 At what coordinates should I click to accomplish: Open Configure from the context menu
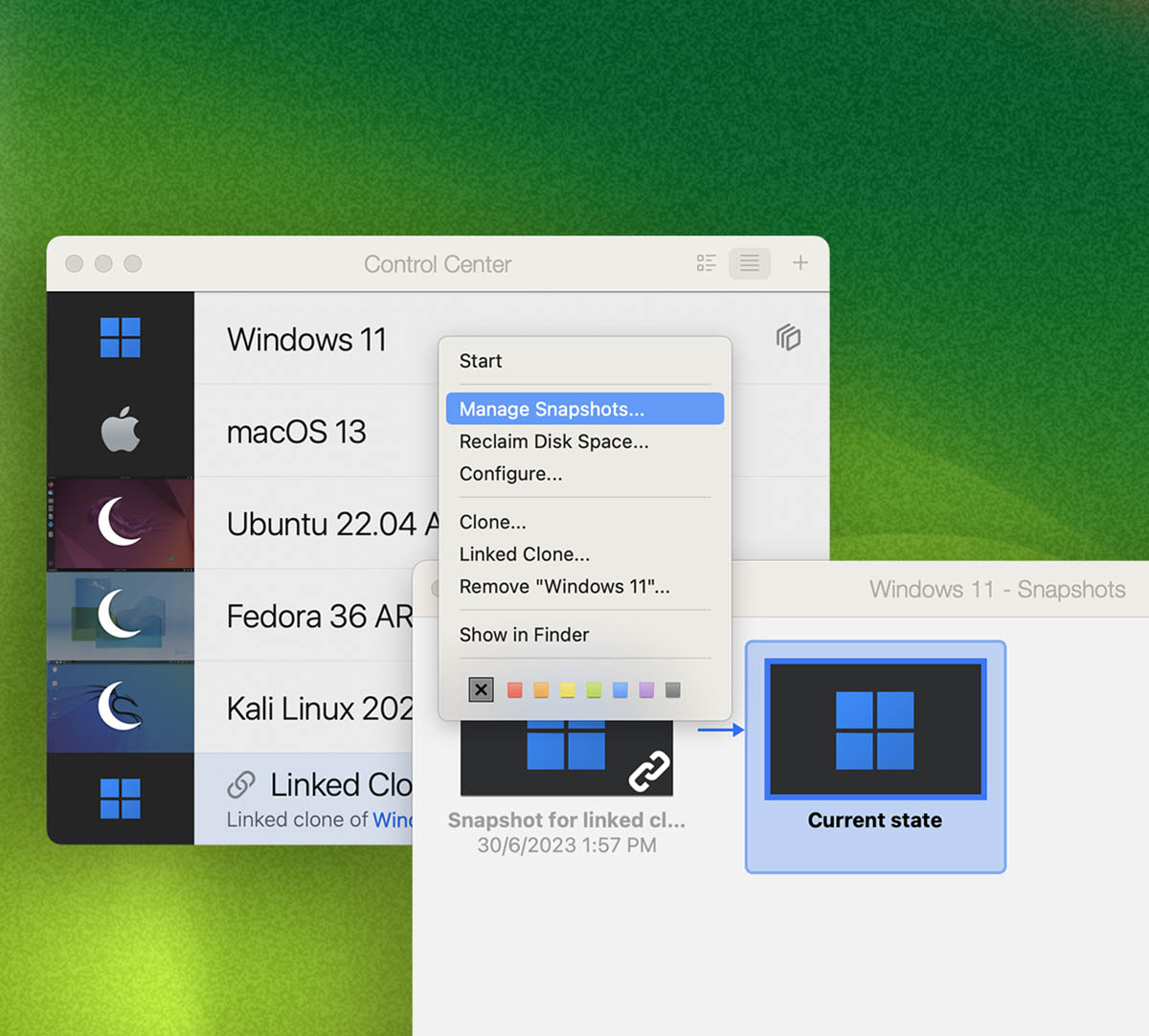[x=510, y=474]
